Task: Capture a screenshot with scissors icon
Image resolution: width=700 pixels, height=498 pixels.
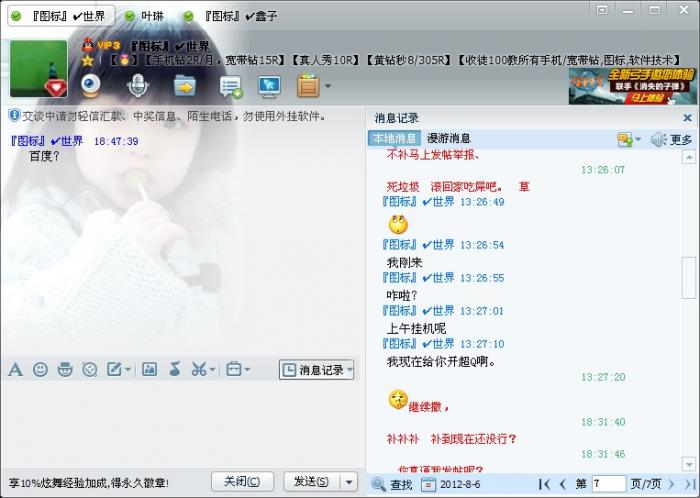Action: (x=199, y=369)
